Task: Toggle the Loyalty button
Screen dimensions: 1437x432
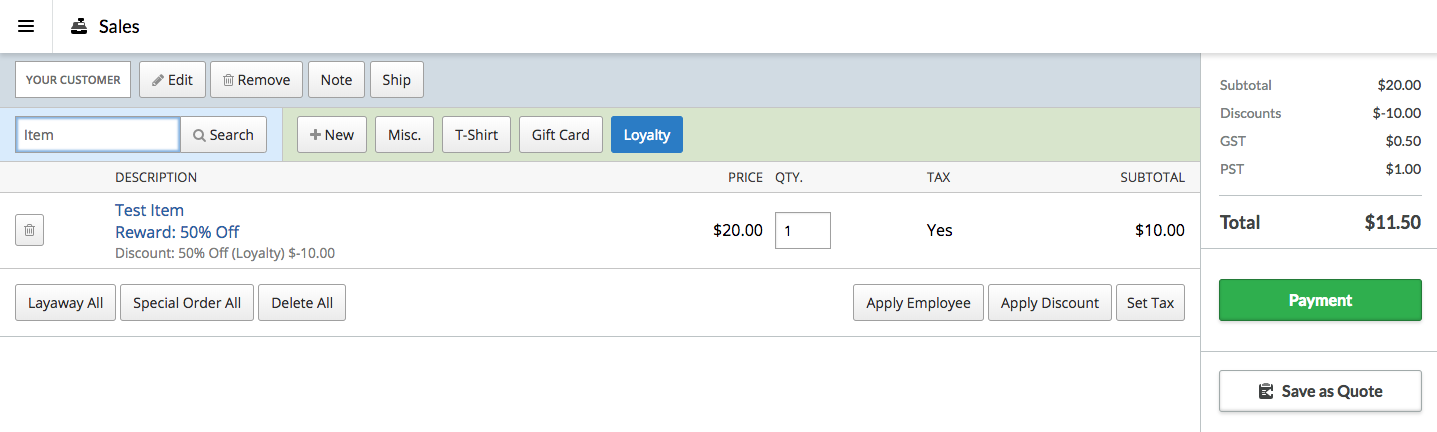Action: (647, 135)
